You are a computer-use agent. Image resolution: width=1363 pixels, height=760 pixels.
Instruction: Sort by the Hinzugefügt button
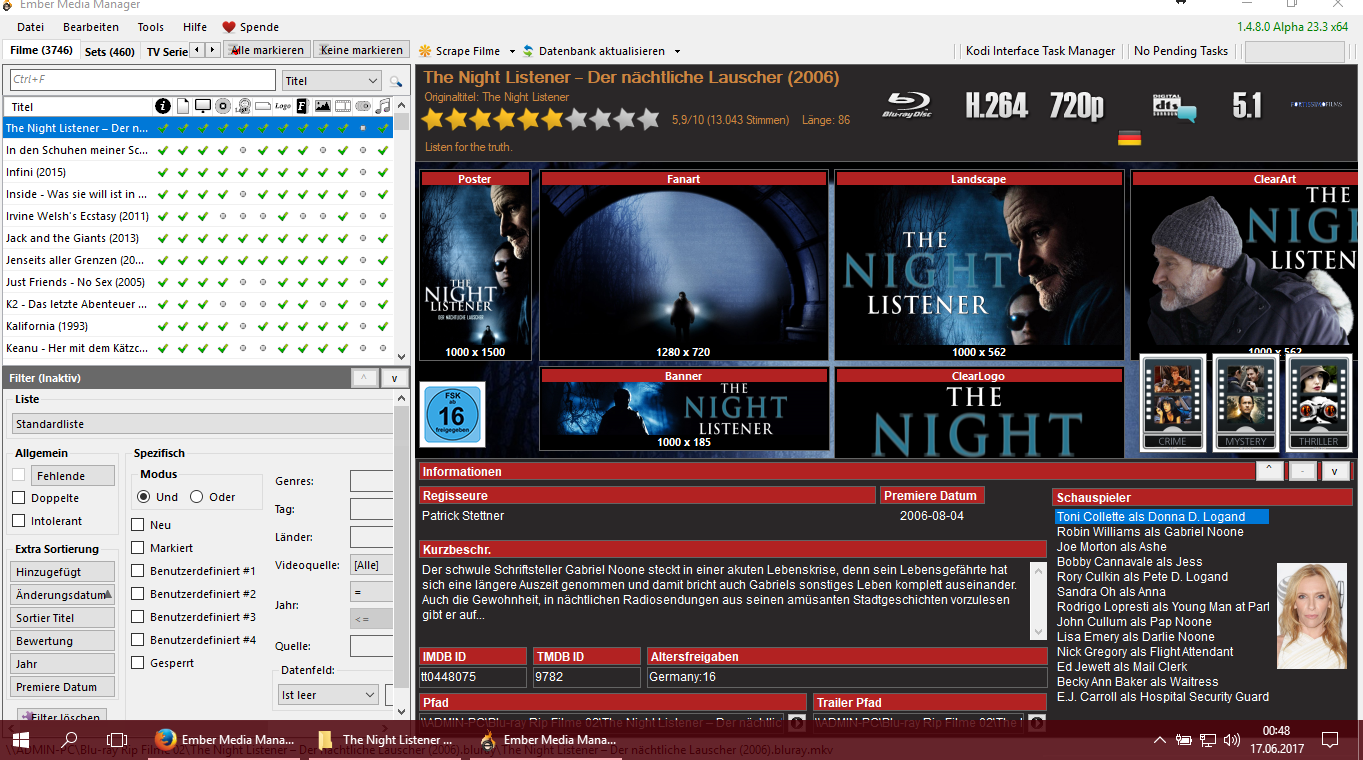pyautogui.click(x=62, y=572)
